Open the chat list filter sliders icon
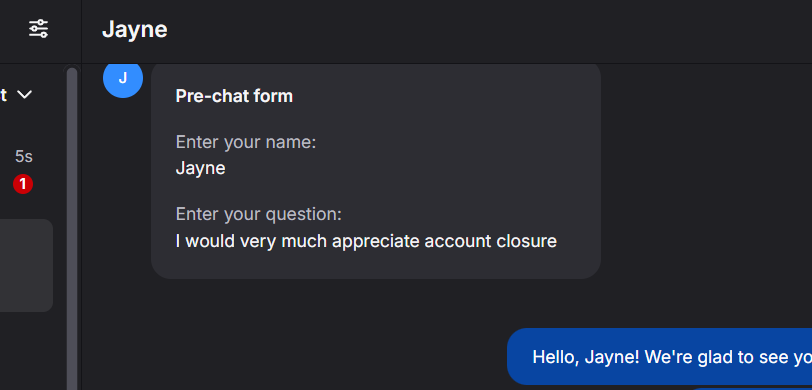Image resolution: width=812 pixels, height=390 pixels. [x=38, y=28]
